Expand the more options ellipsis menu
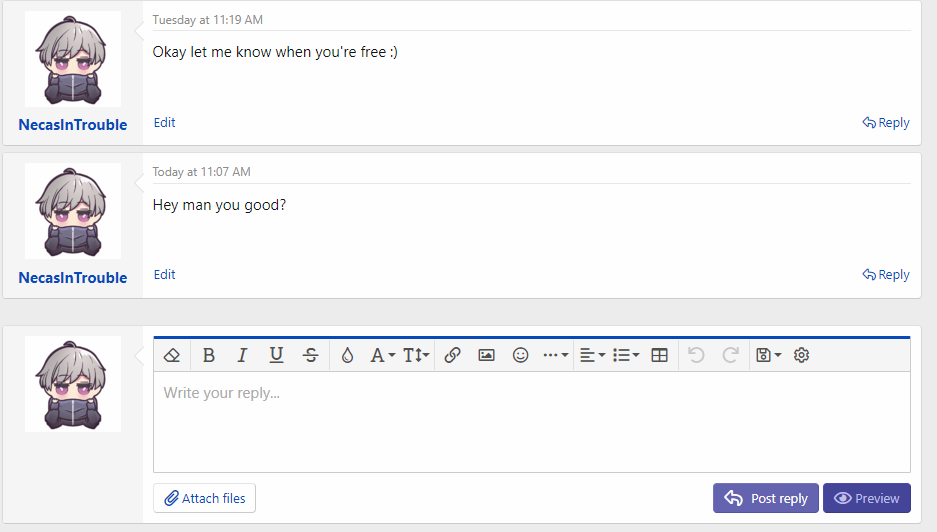 [555, 355]
